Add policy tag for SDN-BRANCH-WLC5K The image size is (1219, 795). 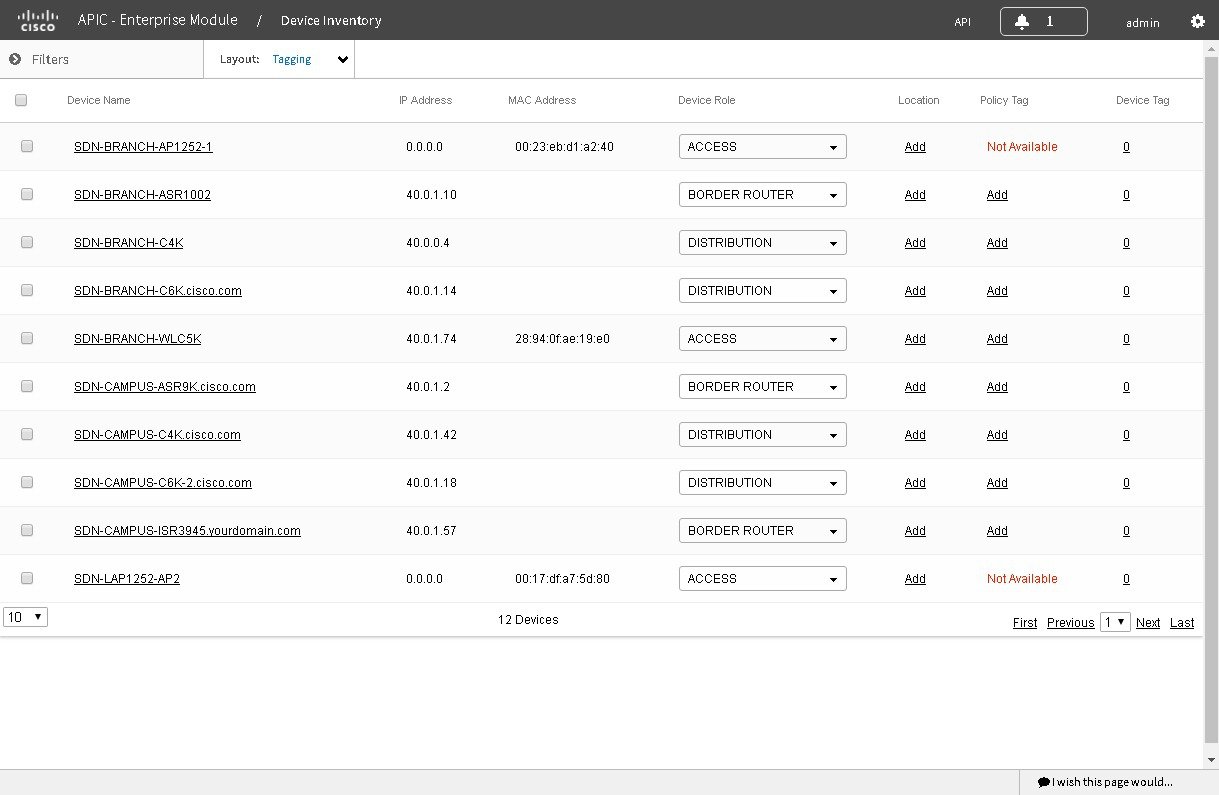pyautogui.click(x=997, y=339)
